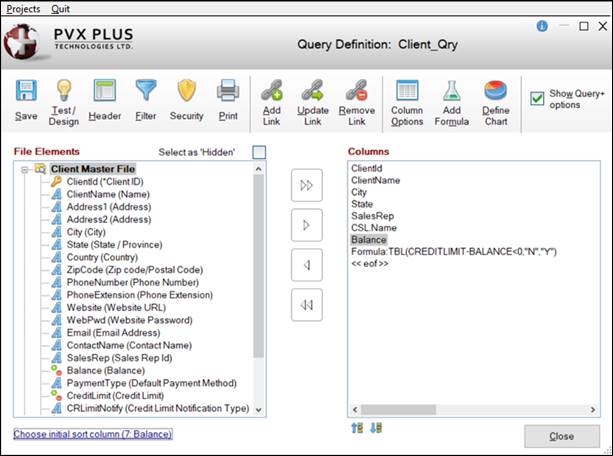Click the Close button
Screen dimensions: 613x456
click(x=562, y=436)
